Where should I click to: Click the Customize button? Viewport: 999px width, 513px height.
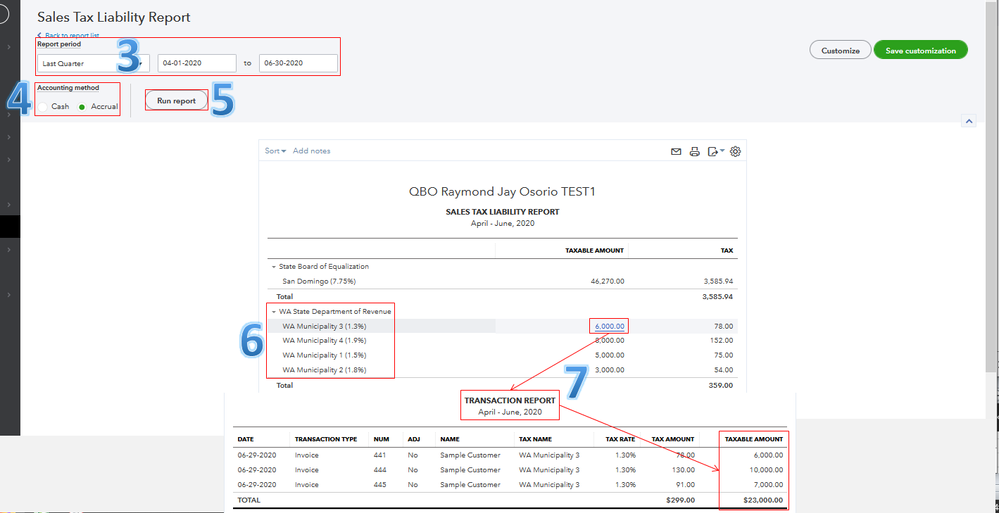[839, 50]
